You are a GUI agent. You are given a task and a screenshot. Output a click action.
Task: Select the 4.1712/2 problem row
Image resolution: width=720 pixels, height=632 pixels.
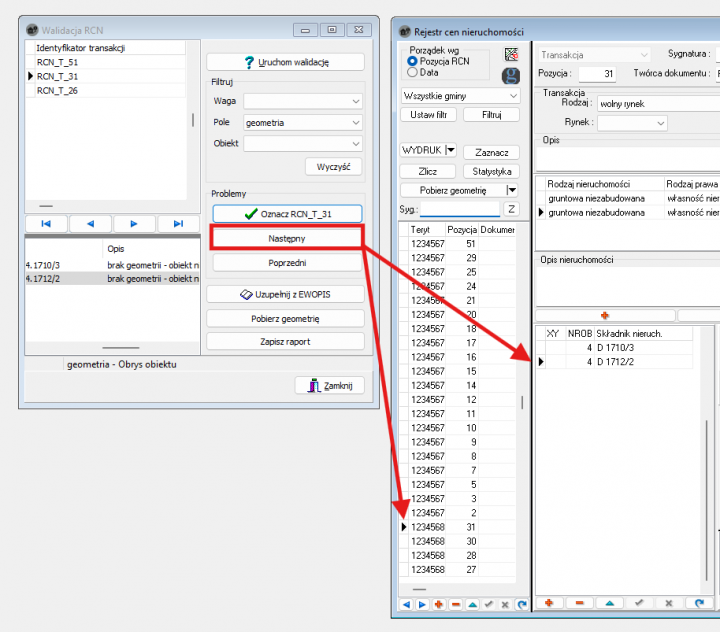pyautogui.click(x=112, y=279)
